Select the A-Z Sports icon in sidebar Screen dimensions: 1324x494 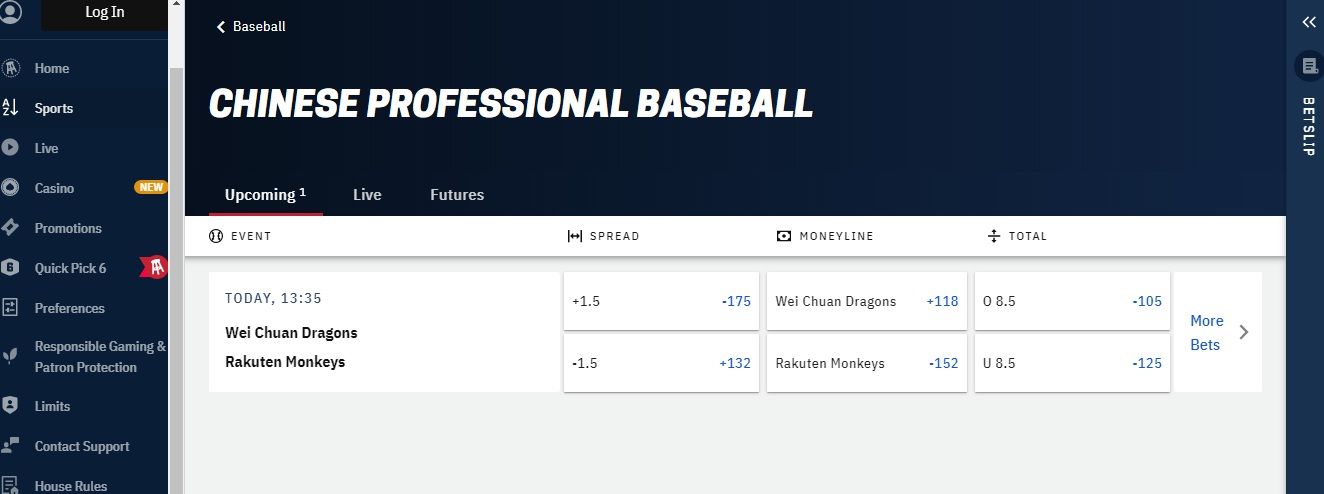pos(10,108)
